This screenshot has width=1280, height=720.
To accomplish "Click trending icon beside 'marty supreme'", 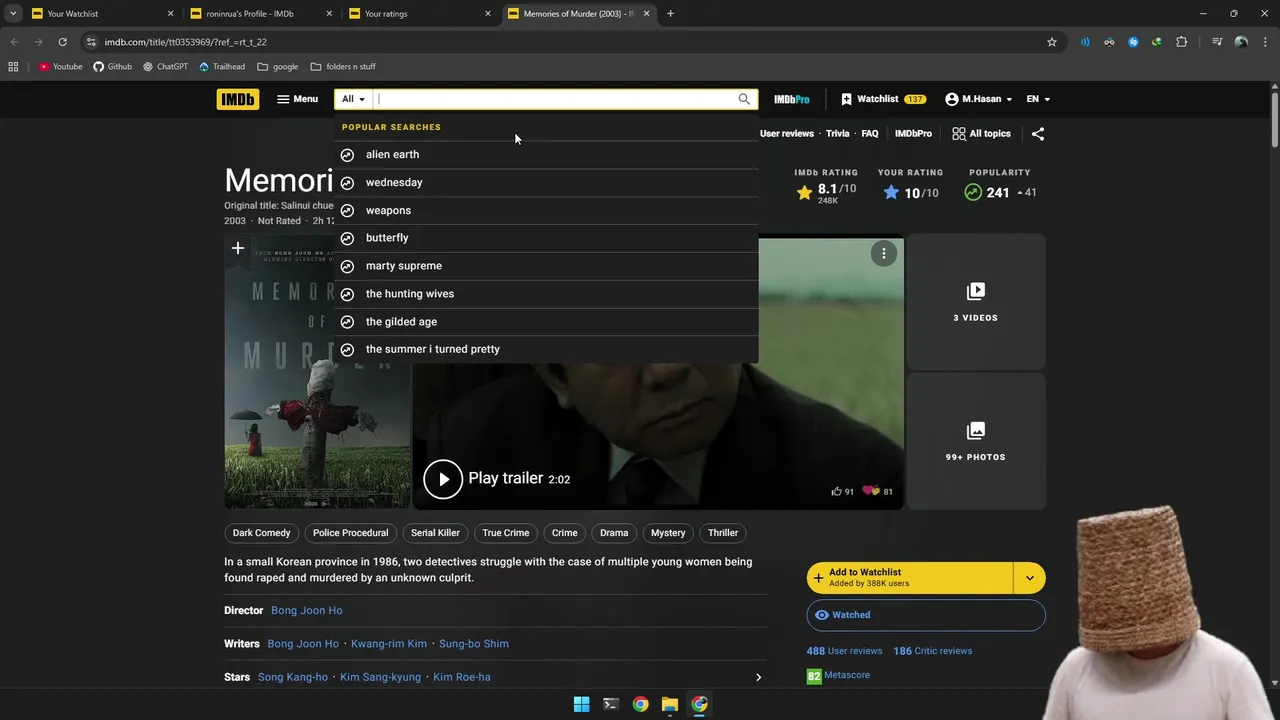I will pyautogui.click(x=347, y=266).
